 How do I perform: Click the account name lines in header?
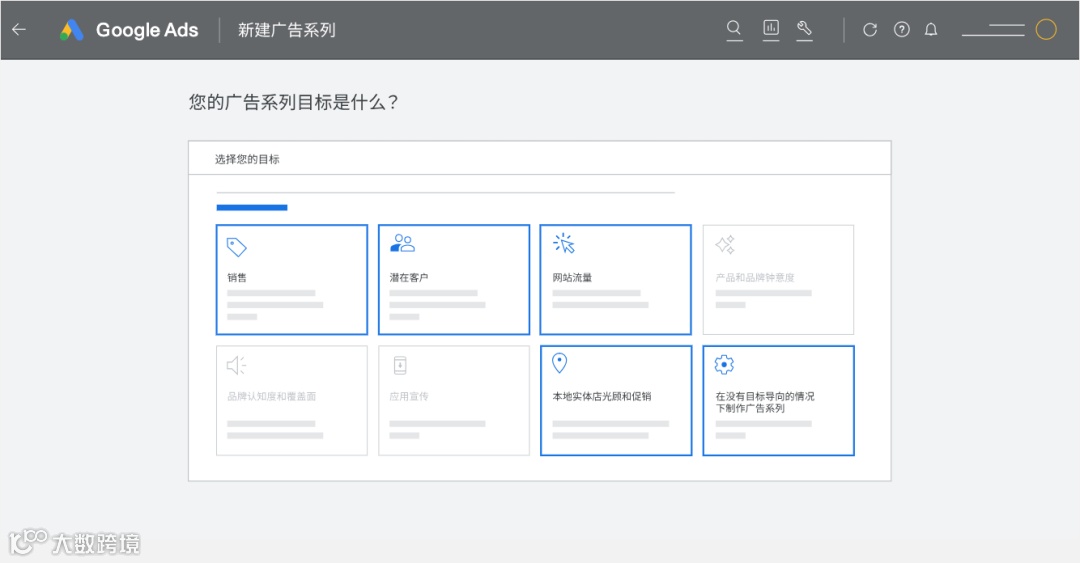993,30
